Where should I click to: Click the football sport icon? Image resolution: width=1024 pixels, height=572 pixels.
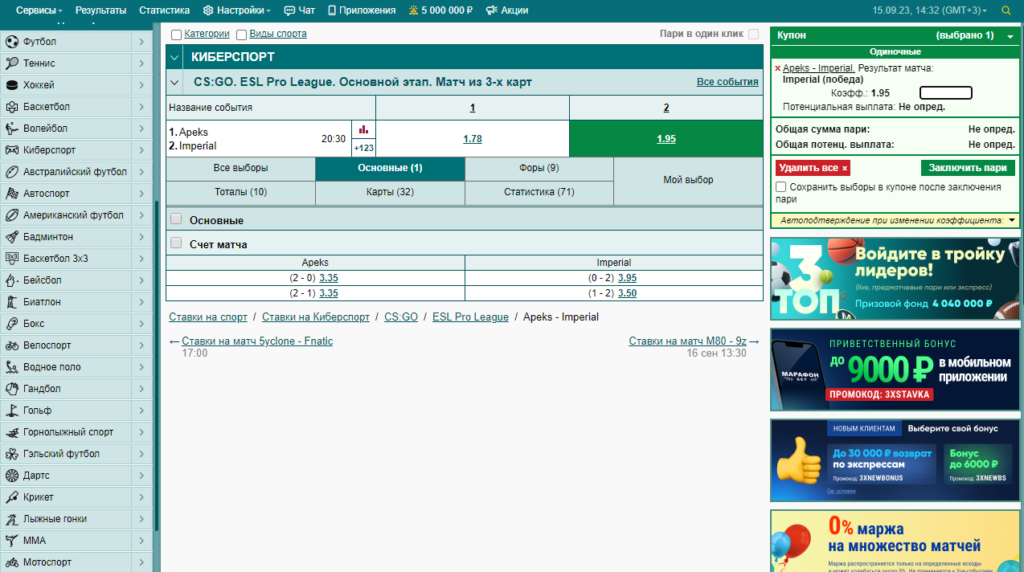coord(12,42)
